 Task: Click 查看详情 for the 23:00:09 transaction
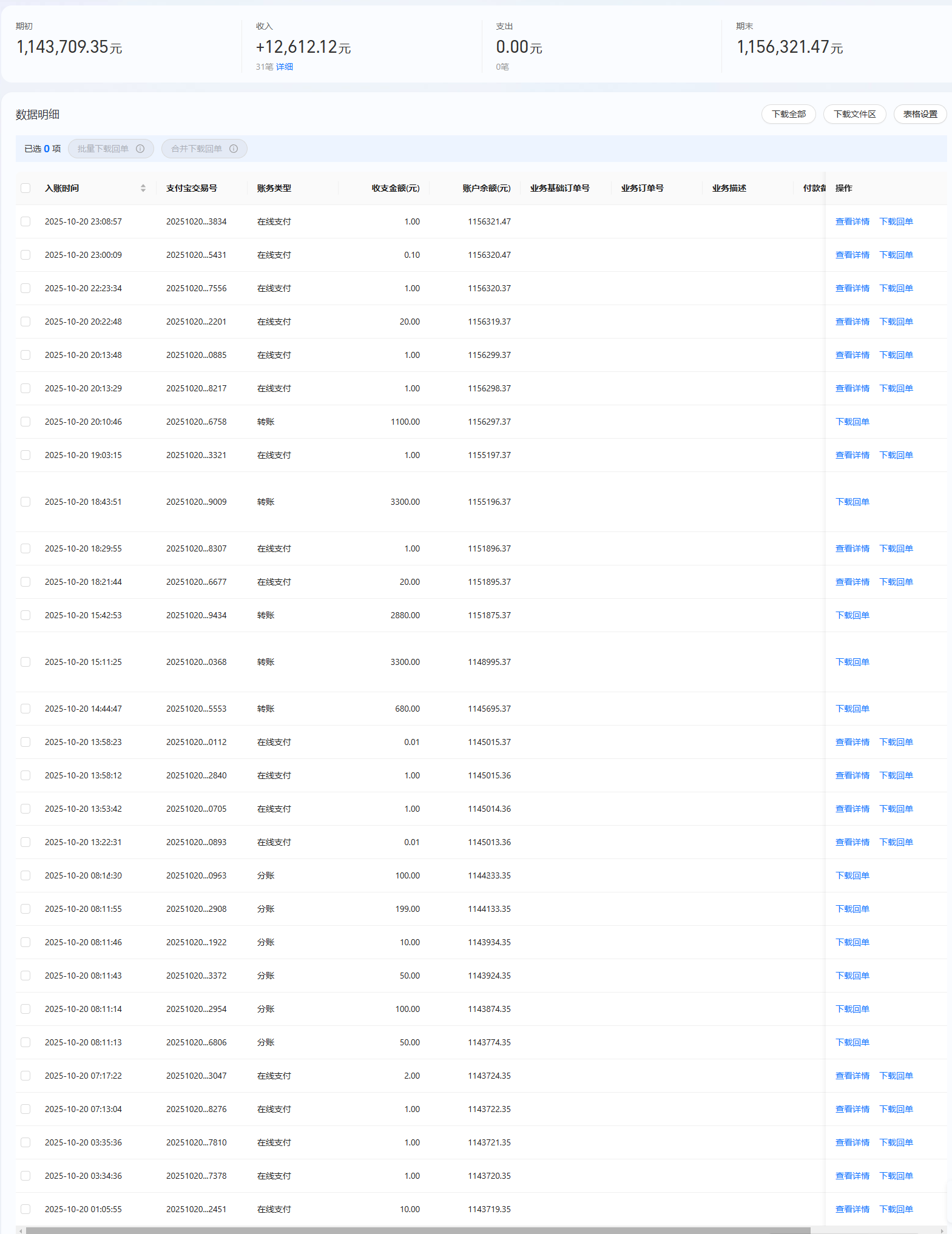click(852, 255)
